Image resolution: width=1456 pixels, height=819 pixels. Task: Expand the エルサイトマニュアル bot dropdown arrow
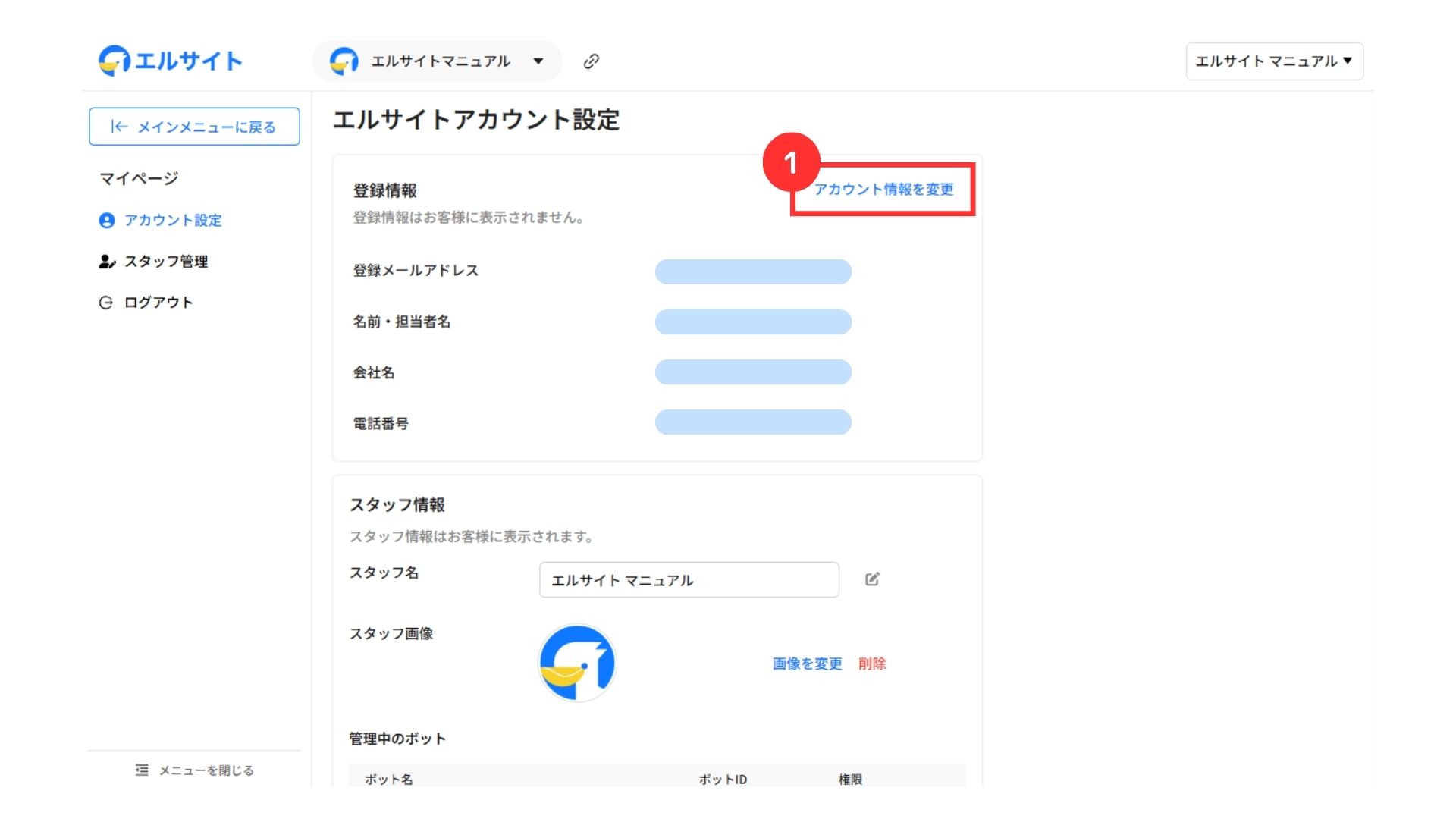(538, 61)
